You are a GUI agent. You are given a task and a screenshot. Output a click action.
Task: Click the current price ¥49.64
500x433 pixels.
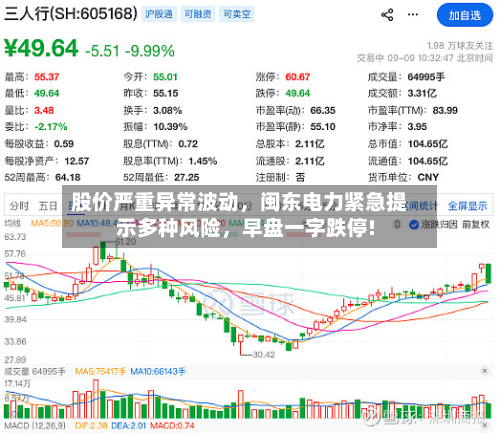pyautogui.click(x=41, y=48)
